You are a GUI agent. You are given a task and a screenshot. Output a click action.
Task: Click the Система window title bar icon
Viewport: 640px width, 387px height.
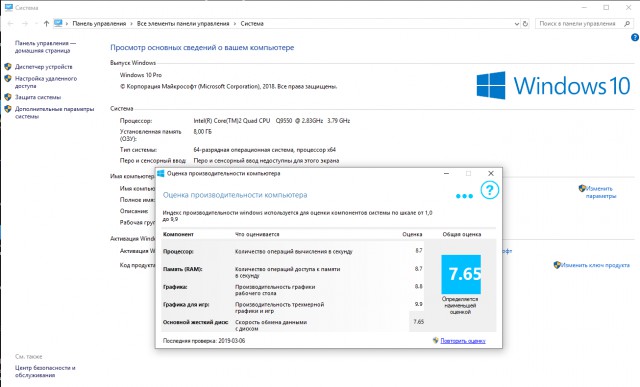[9, 7]
